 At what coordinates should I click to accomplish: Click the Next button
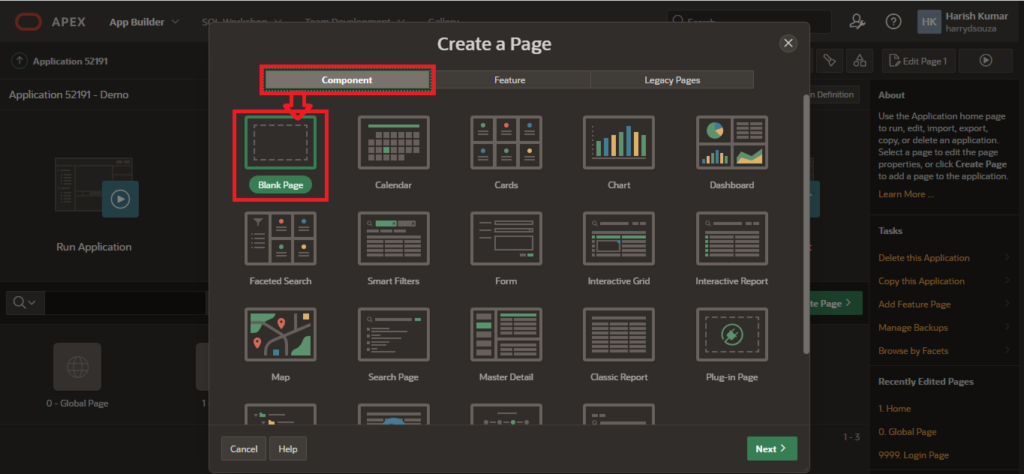click(771, 449)
